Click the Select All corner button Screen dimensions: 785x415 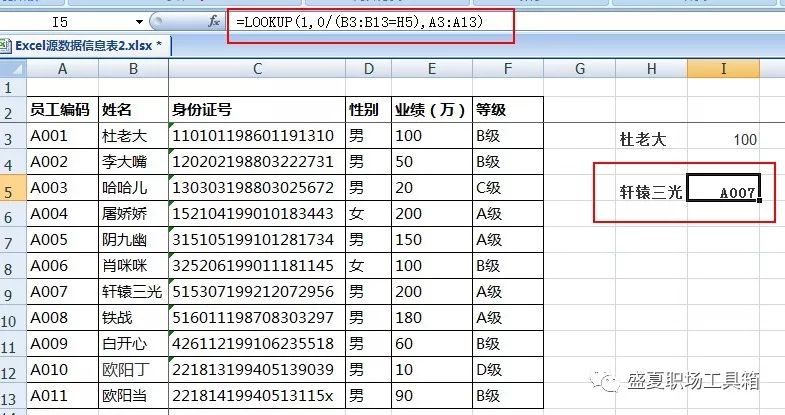click(x=13, y=69)
